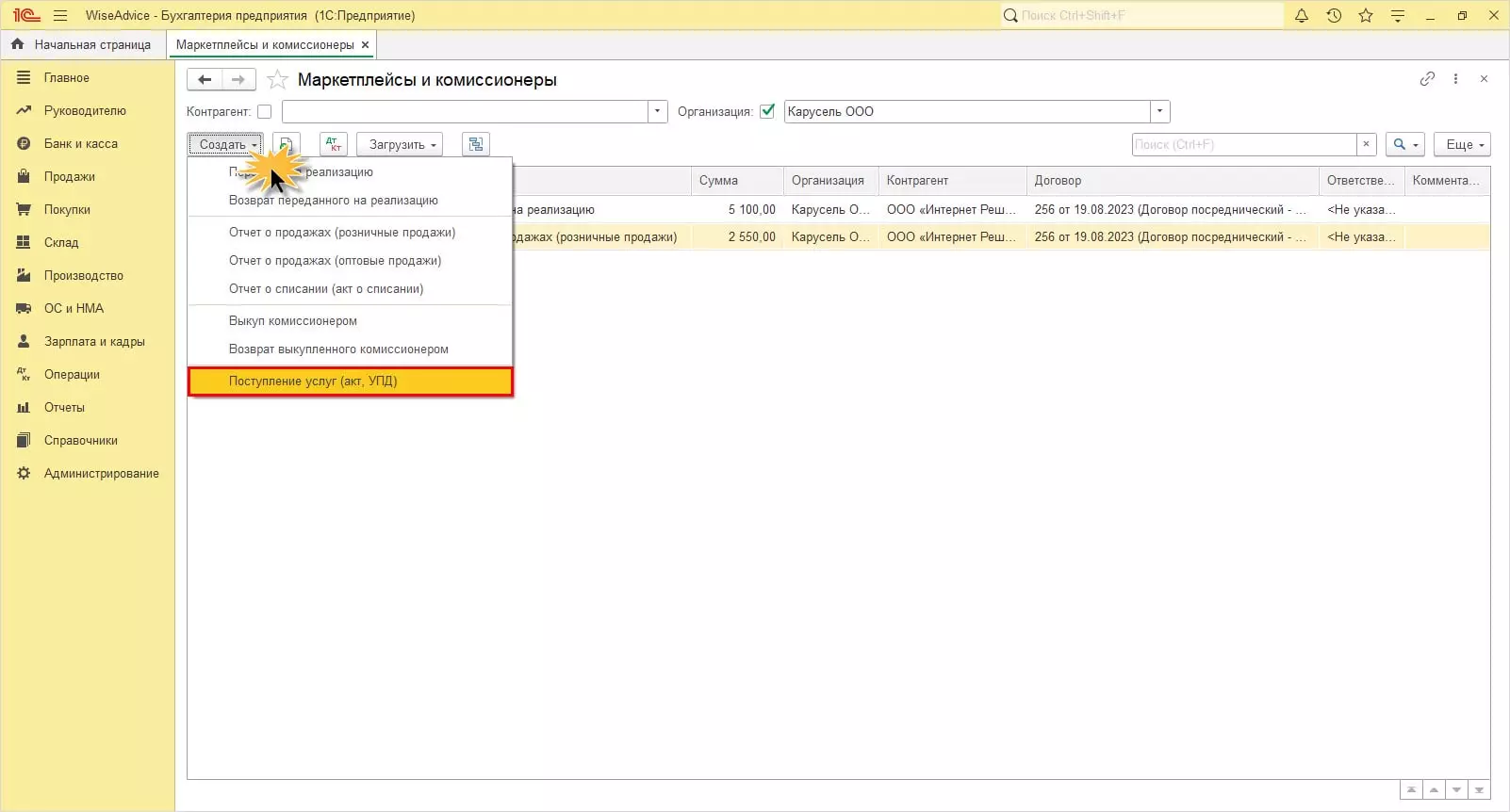1510x812 pixels.
Task: Click the list search field (Ctrl+F)
Action: (x=1243, y=144)
